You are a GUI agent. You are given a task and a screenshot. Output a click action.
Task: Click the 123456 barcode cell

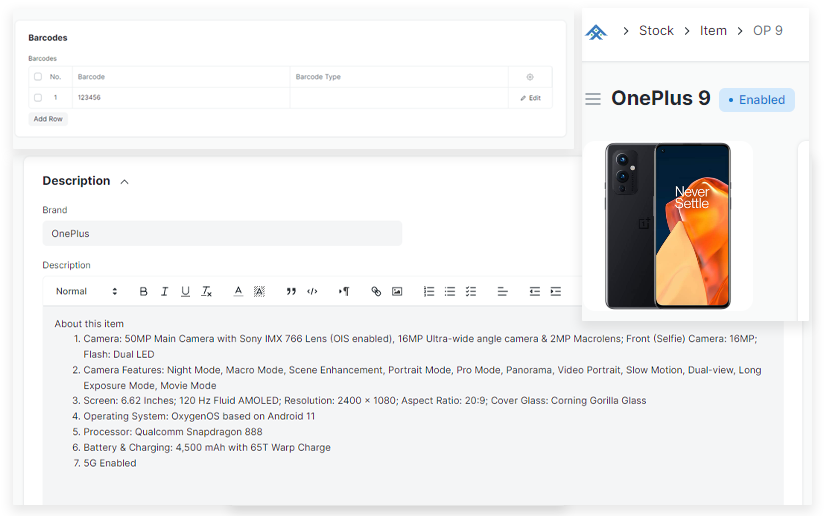pos(181,97)
